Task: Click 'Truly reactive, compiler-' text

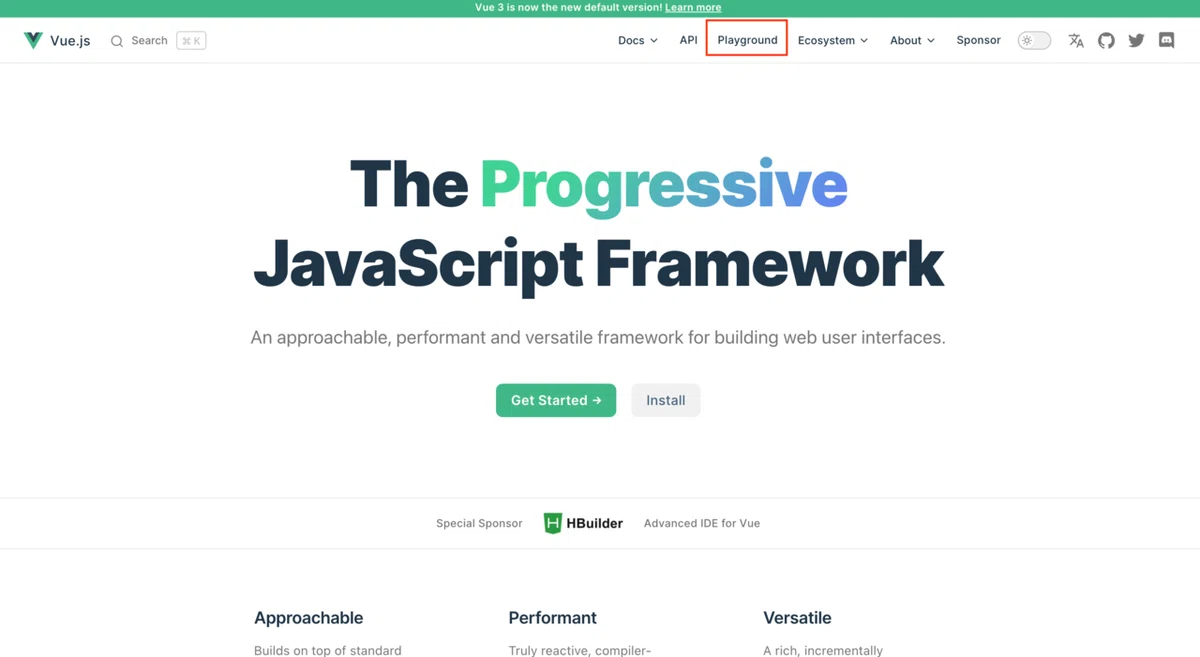Action: point(580,650)
